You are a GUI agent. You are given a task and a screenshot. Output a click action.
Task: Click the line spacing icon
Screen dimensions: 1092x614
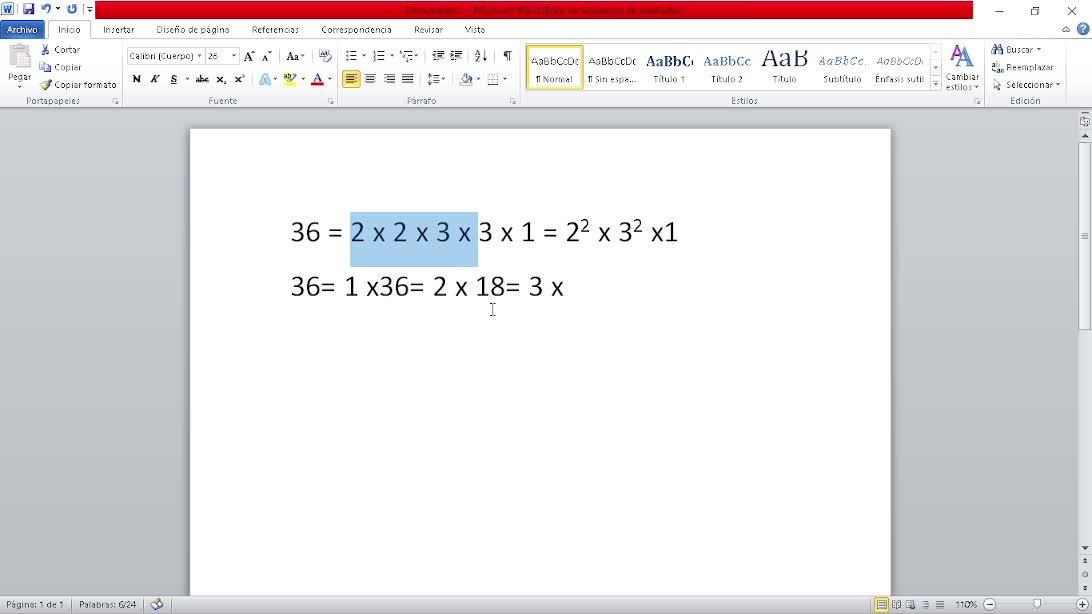[435, 79]
